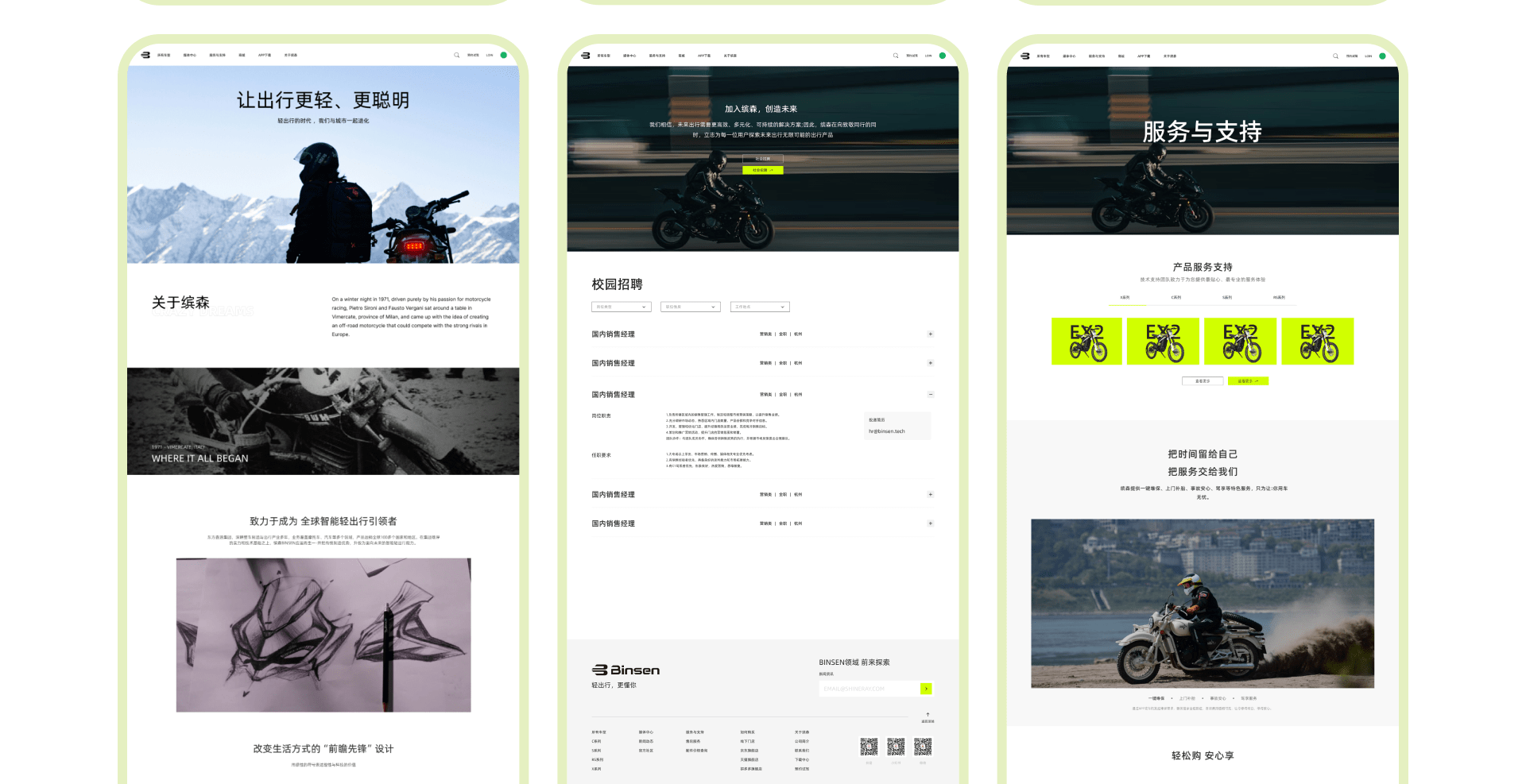Click the Binsen logo mark in the service page header
1526x784 pixels.
[x=1025, y=56]
